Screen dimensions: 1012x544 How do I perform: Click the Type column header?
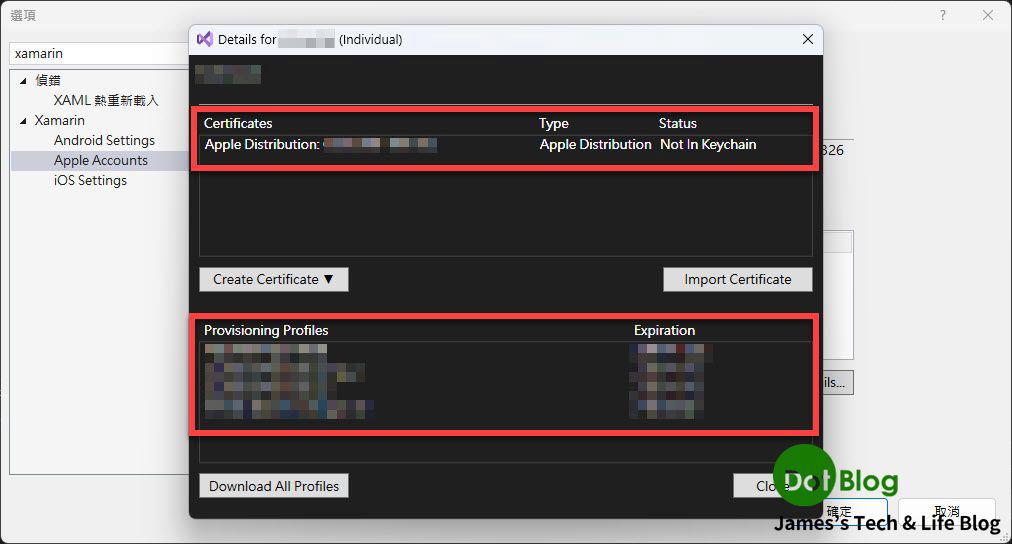pyautogui.click(x=553, y=123)
